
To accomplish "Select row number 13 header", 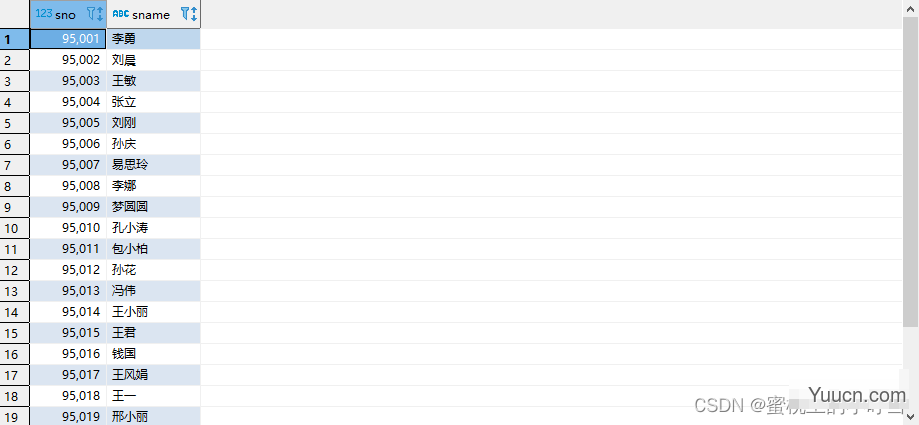I will coord(15,291).
